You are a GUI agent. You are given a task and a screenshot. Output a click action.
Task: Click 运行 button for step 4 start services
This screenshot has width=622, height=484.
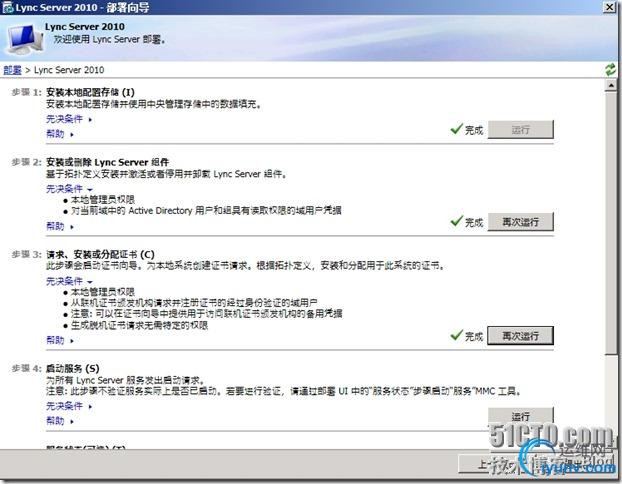(x=520, y=415)
